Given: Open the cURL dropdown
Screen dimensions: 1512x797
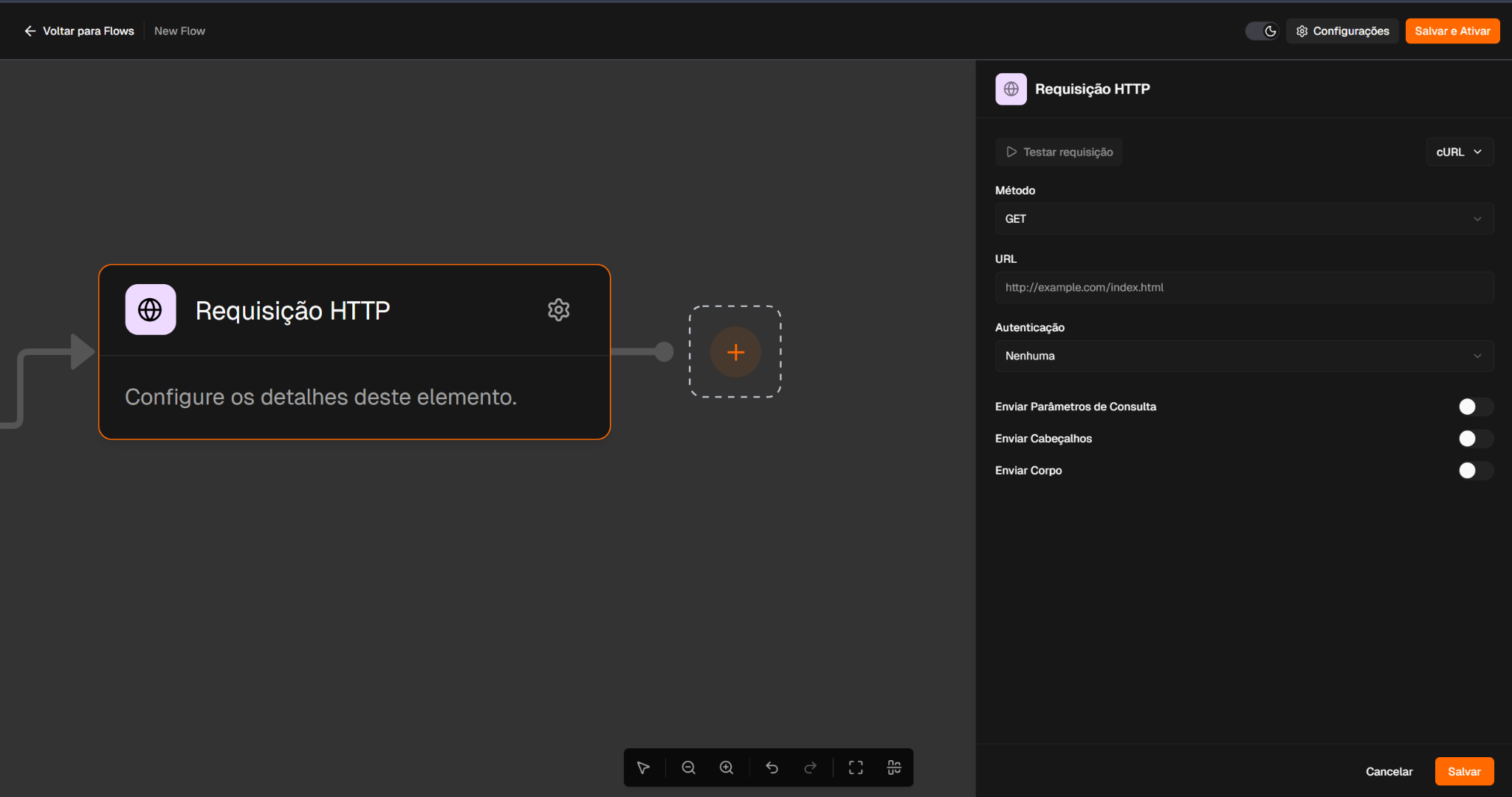Looking at the screenshot, I should pyautogui.click(x=1460, y=152).
